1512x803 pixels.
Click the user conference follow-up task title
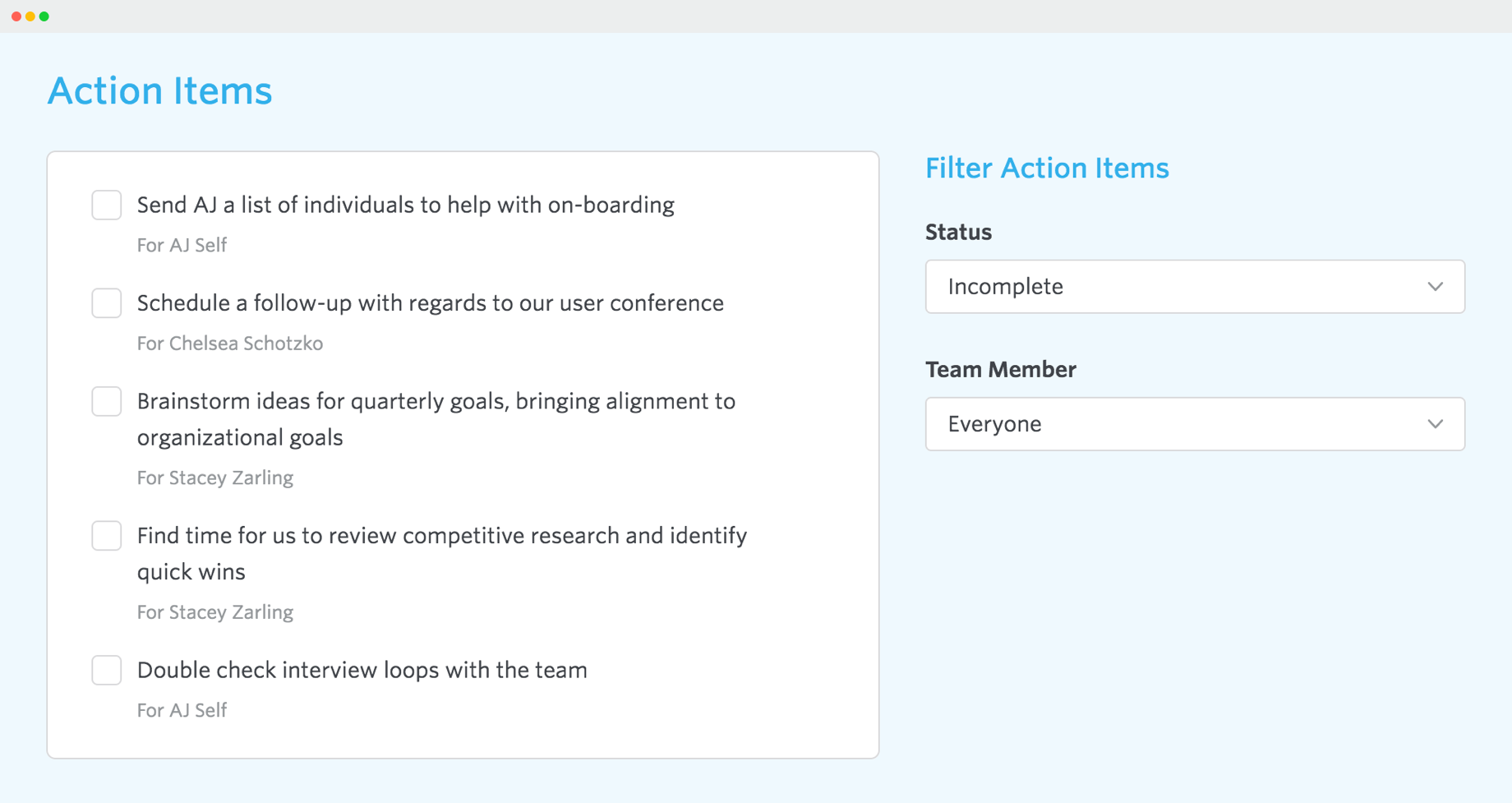(431, 302)
